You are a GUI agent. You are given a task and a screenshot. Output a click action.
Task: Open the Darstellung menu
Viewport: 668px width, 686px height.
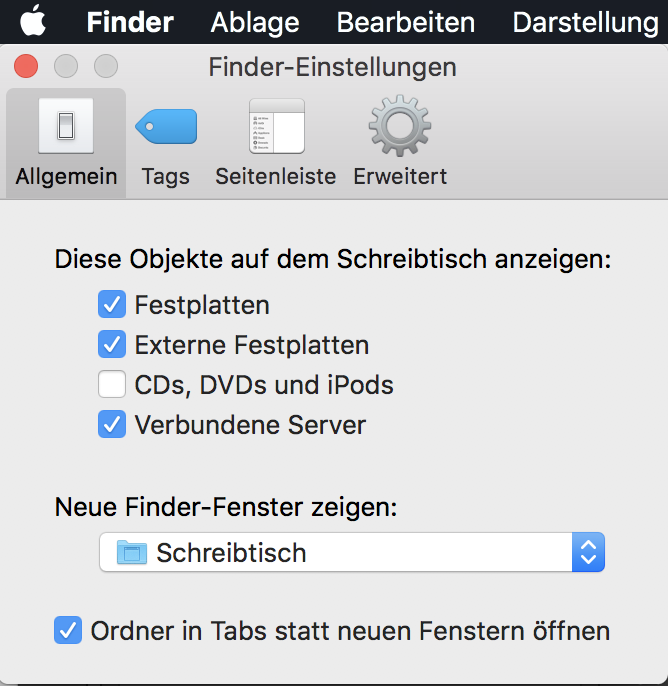coord(585,22)
